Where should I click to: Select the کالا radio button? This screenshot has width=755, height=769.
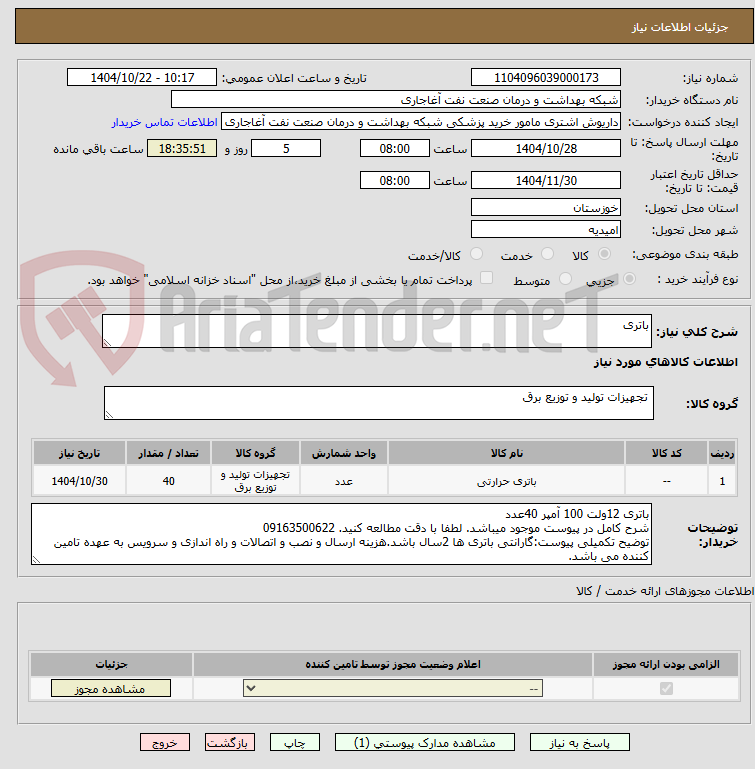coord(604,254)
